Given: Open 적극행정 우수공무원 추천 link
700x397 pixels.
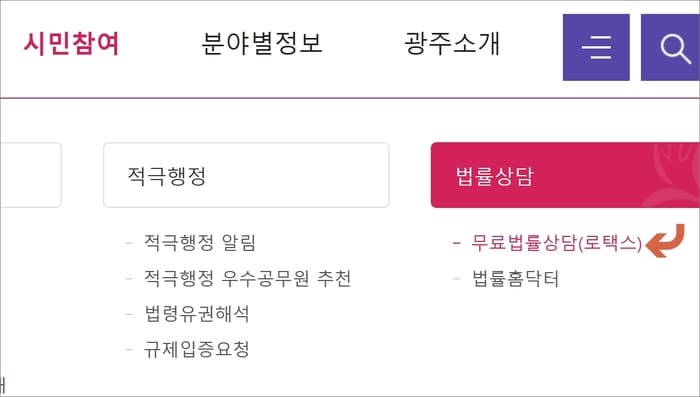Looking at the screenshot, I should [247, 278].
